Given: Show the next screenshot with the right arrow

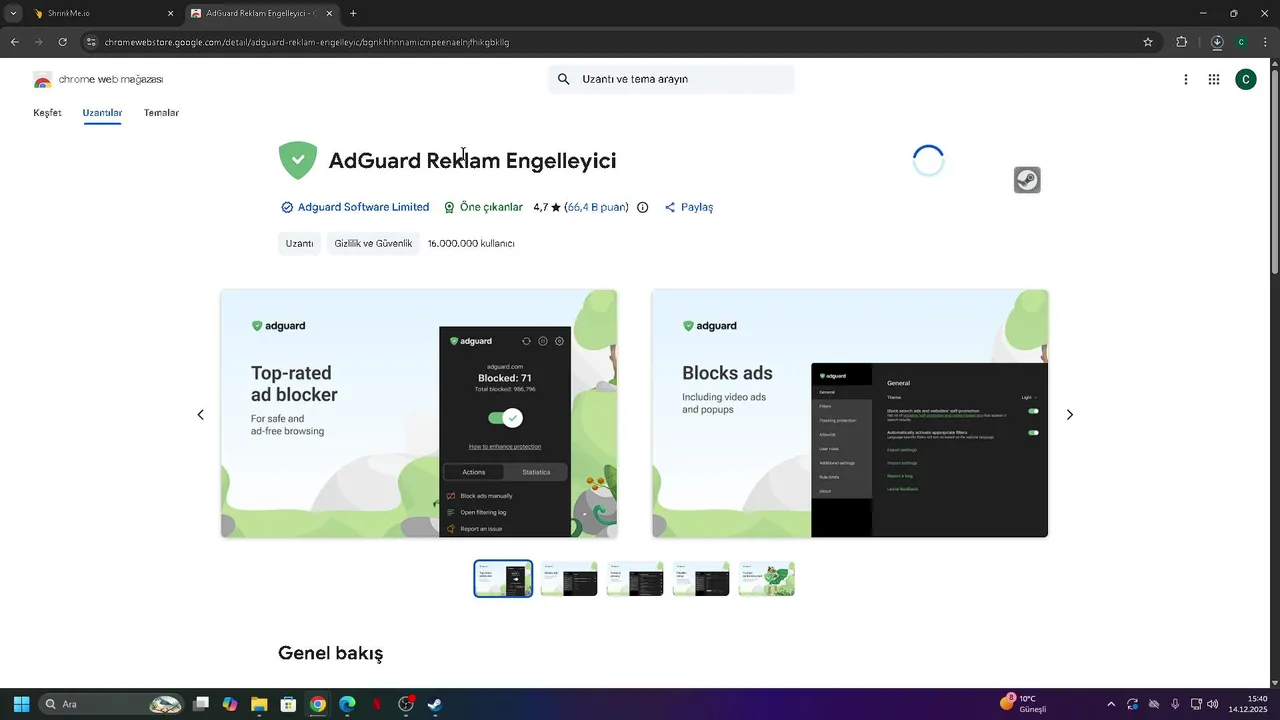Looking at the screenshot, I should 1069,414.
